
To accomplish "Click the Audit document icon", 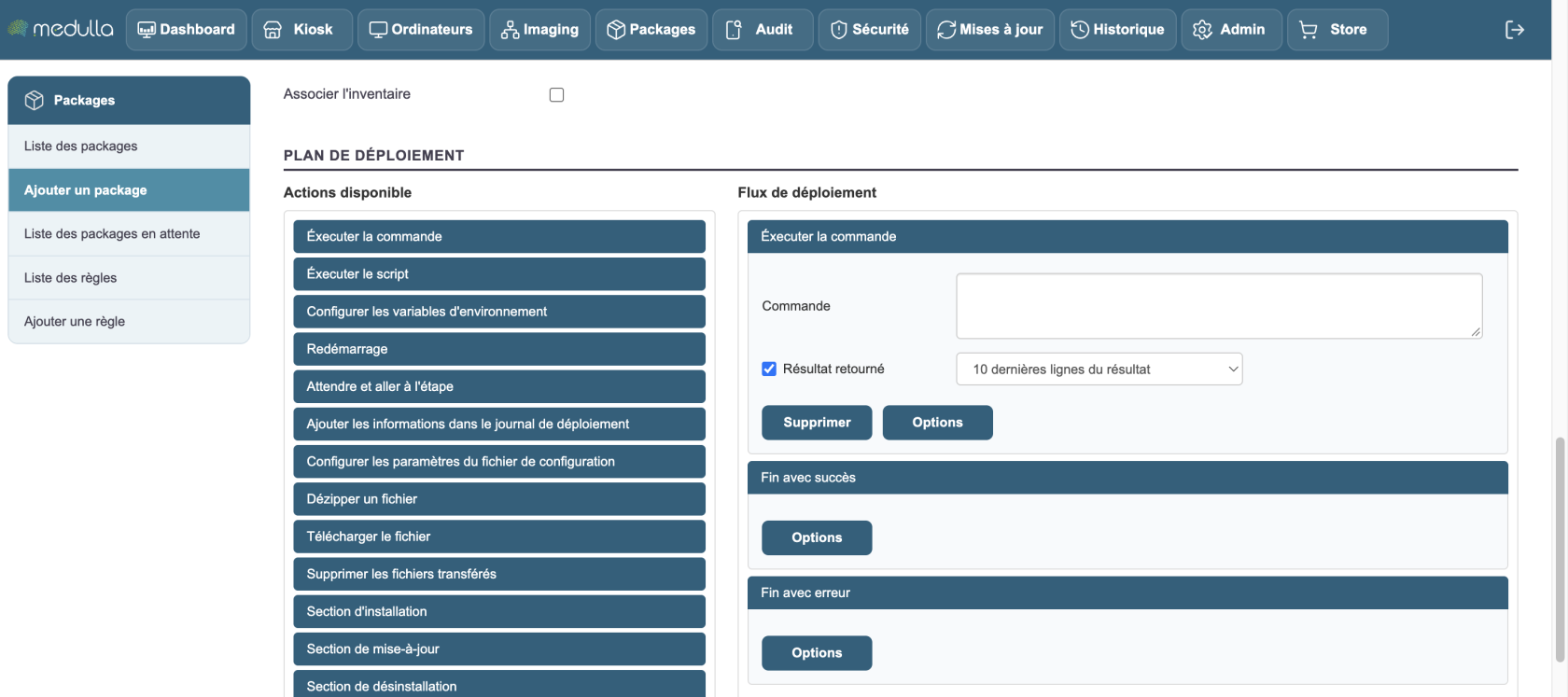I will click(x=734, y=30).
